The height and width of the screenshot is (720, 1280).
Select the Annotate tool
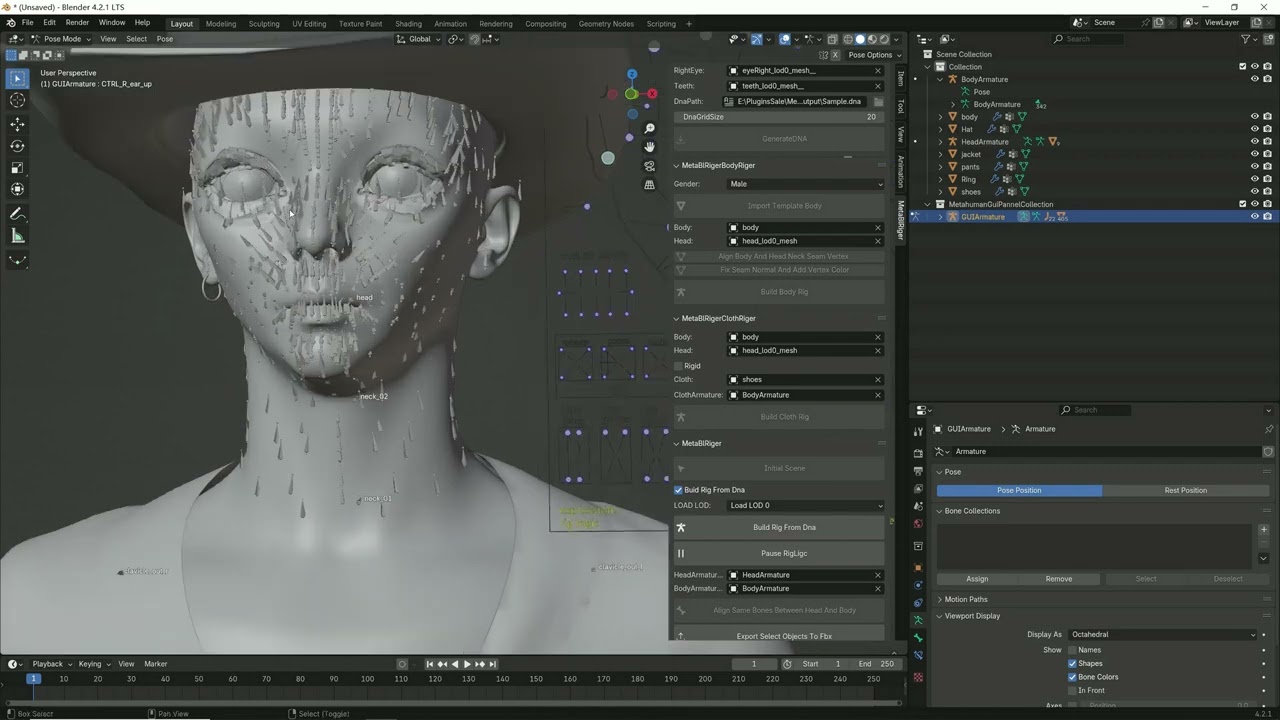click(17, 214)
